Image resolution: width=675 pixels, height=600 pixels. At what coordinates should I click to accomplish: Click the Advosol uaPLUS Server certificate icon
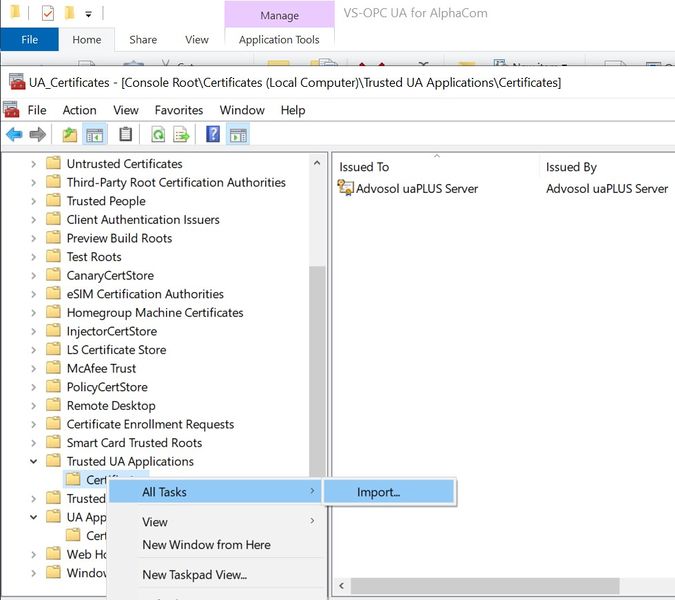click(345, 188)
